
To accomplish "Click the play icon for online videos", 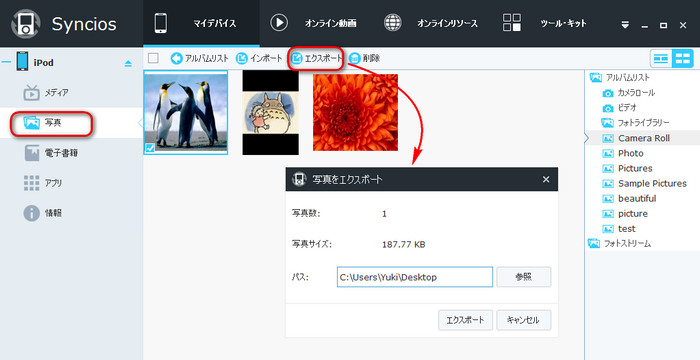I will 279,23.
